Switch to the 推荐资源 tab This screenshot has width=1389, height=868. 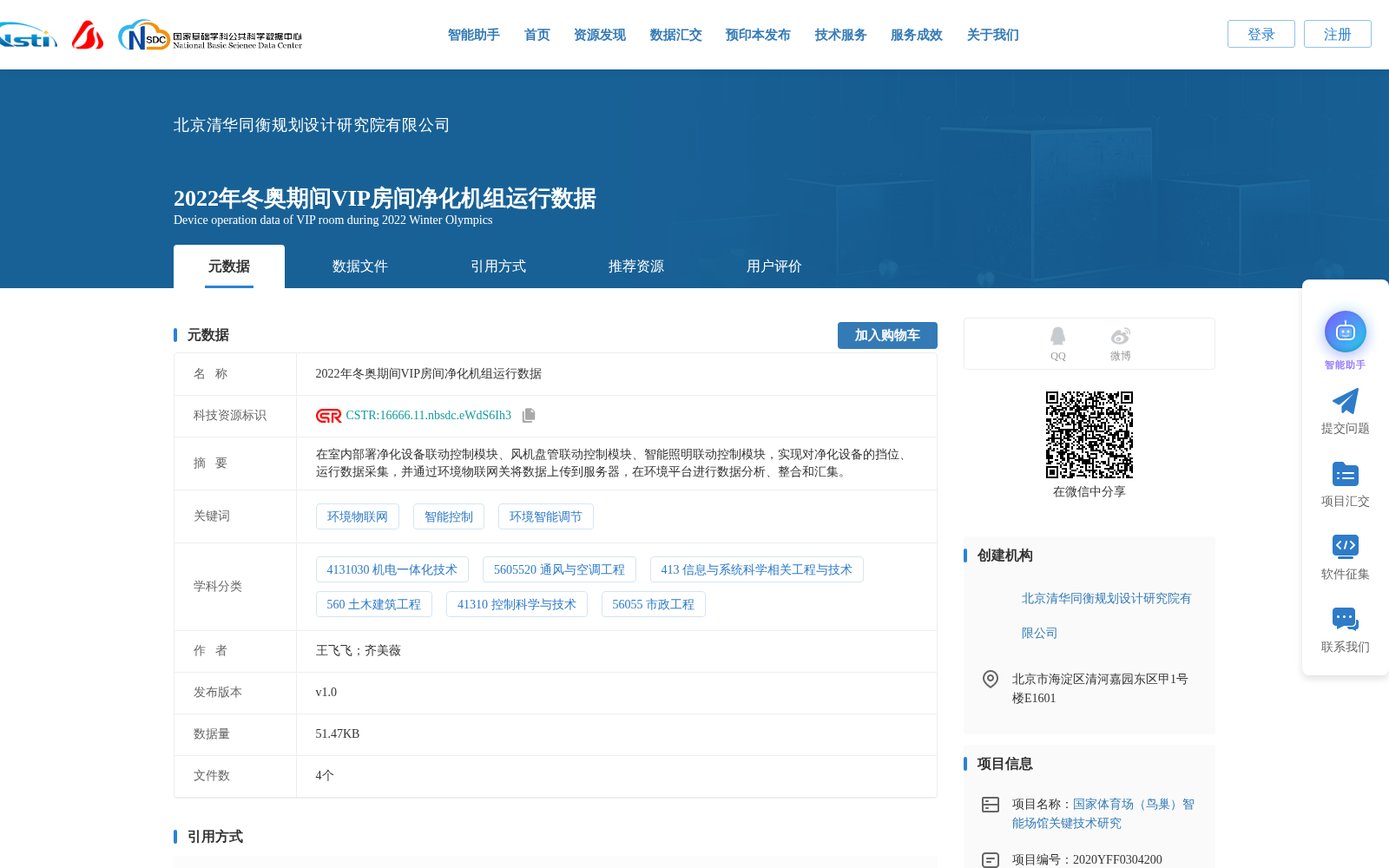pyautogui.click(x=635, y=266)
